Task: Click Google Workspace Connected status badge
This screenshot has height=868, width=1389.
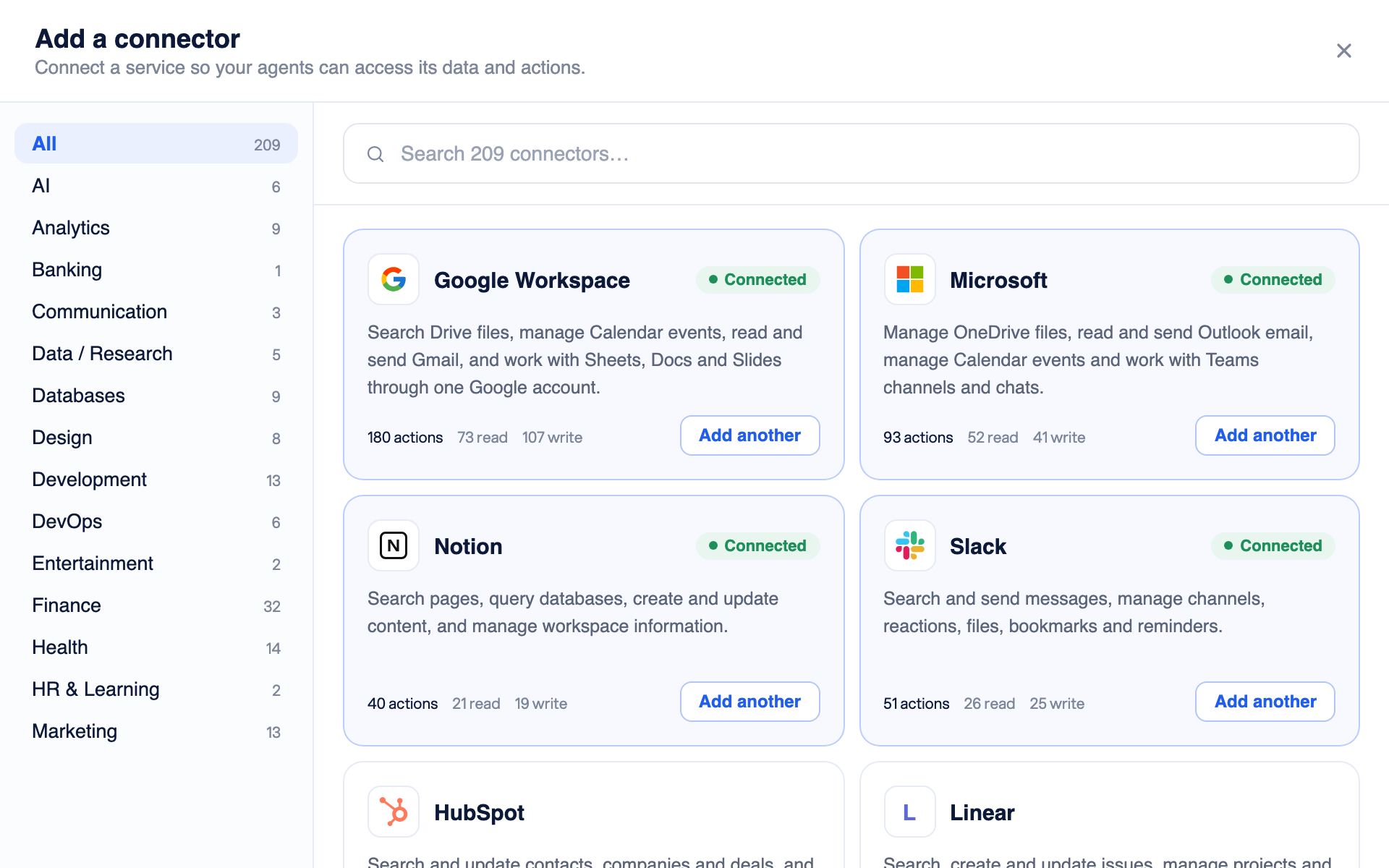Action: tap(757, 280)
